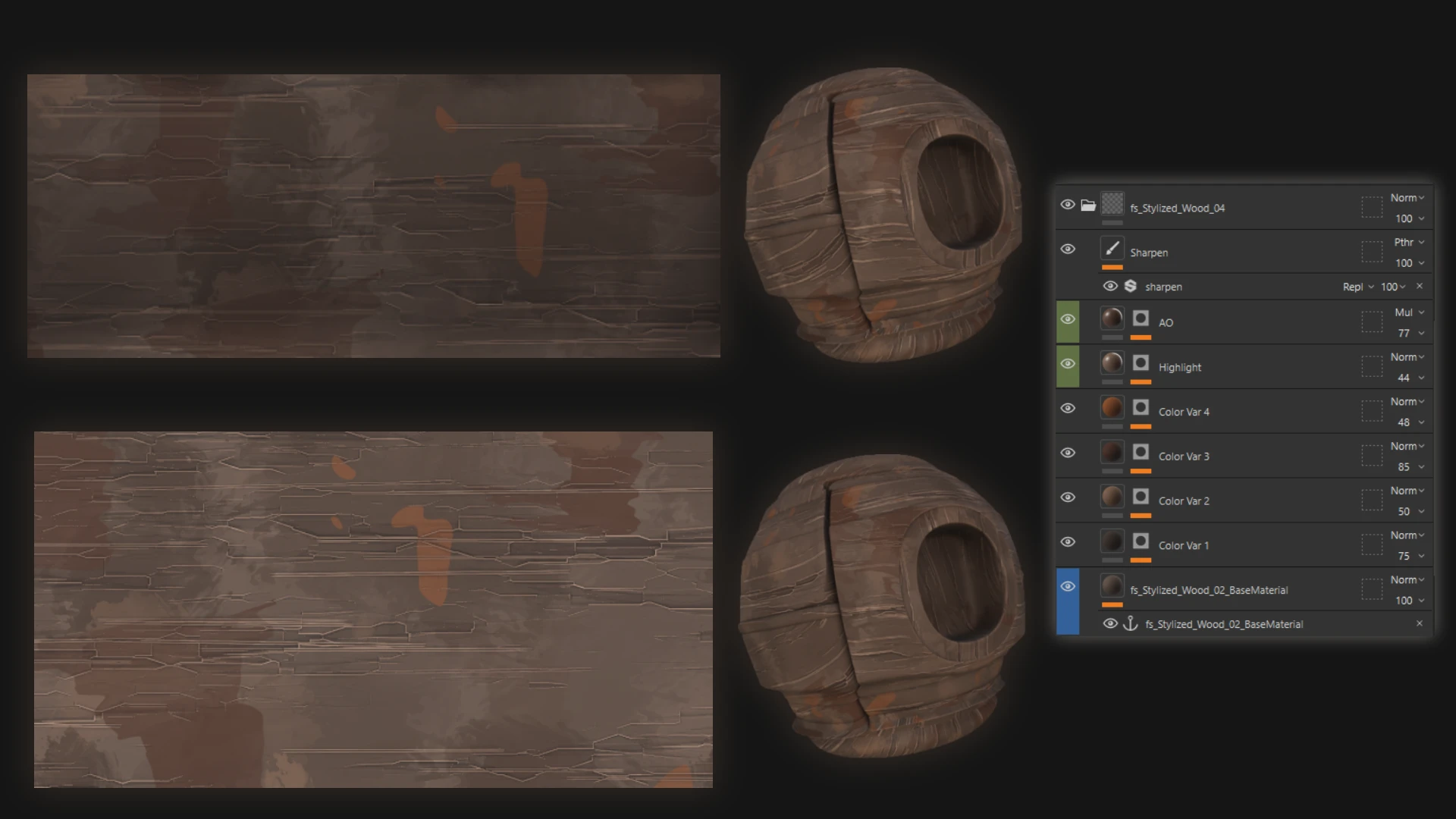Select Color Var 2 mask icon

tap(1141, 497)
